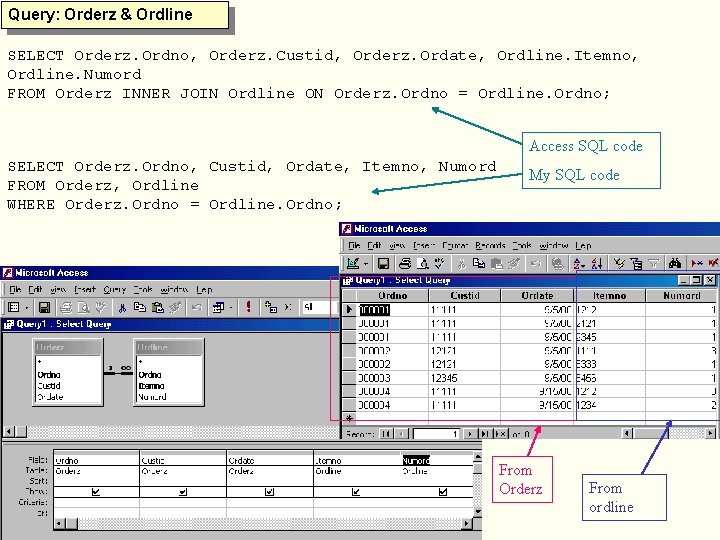
Task: Click Save icon in datasheet window toolbar
Action: (x=383, y=263)
